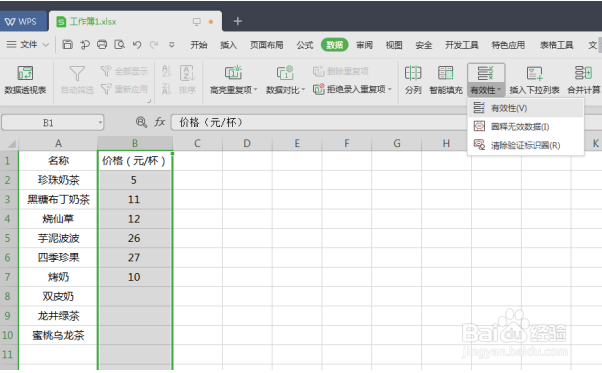The image size is (602, 373).
Task: Click the WPS home logo tab
Action: [22, 21]
